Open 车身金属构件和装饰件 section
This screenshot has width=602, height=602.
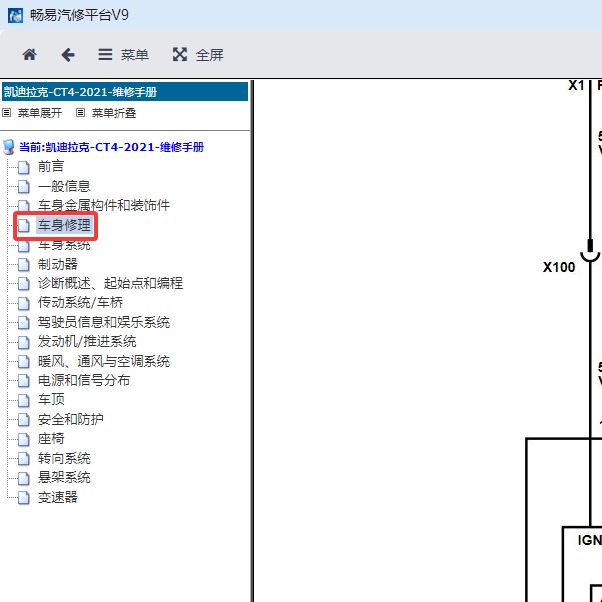[104, 205]
